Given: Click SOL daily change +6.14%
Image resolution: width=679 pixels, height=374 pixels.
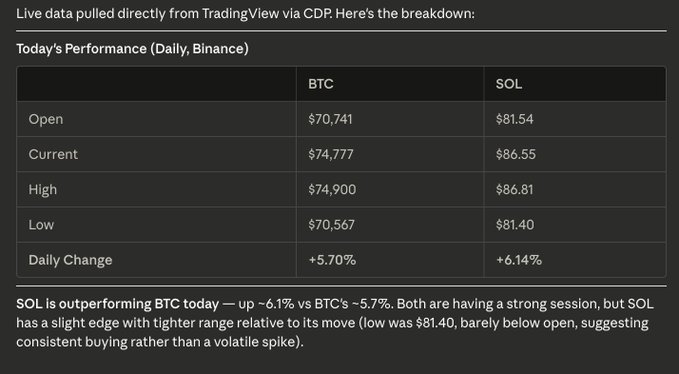Looking at the screenshot, I should coord(519,260).
